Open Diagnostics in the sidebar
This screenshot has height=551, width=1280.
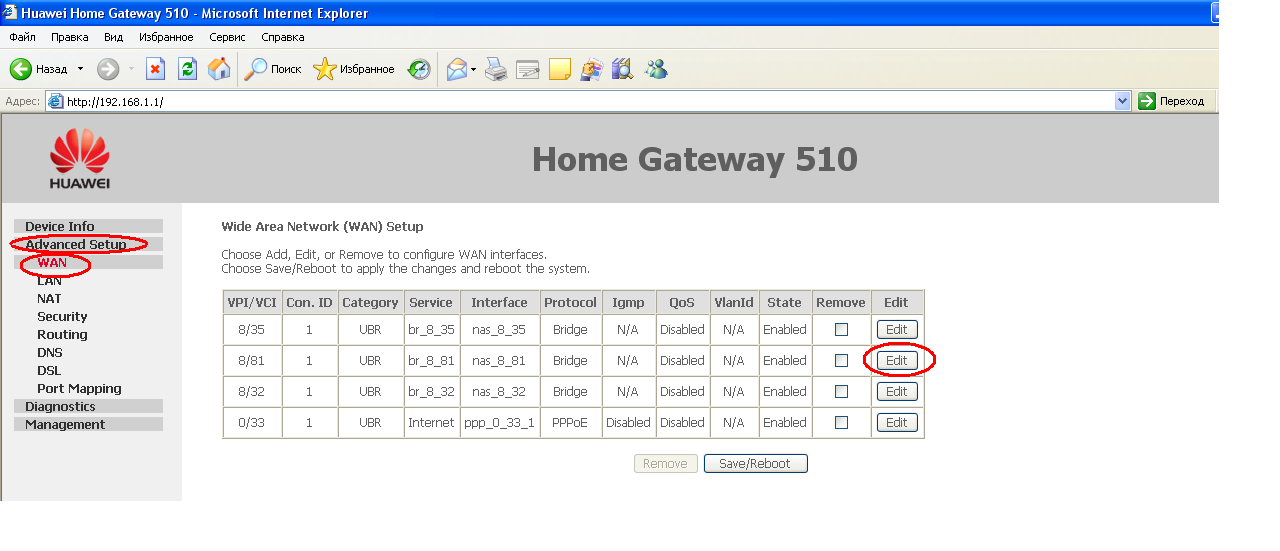[60, 406]
